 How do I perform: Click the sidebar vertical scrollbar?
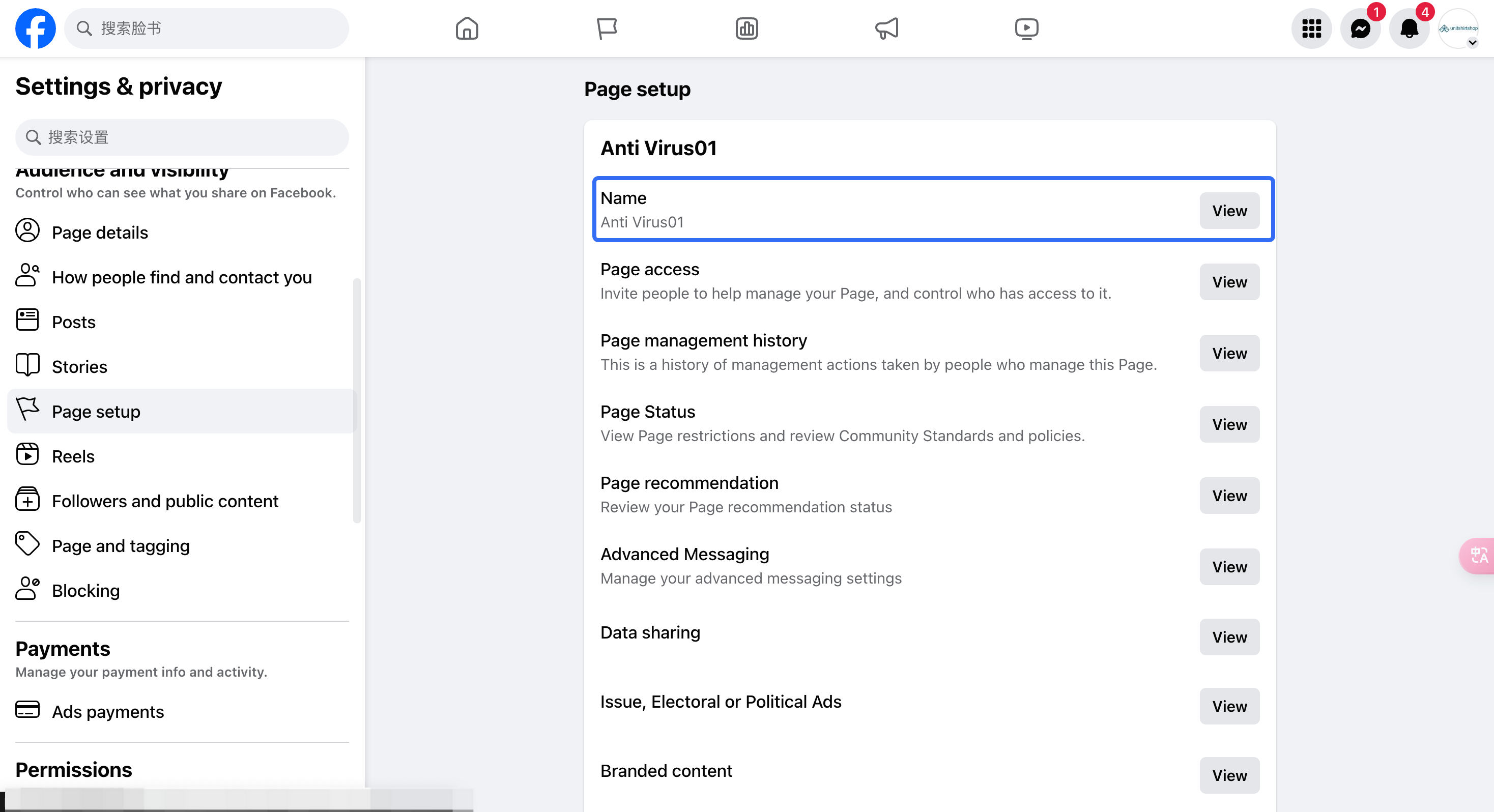357,400
